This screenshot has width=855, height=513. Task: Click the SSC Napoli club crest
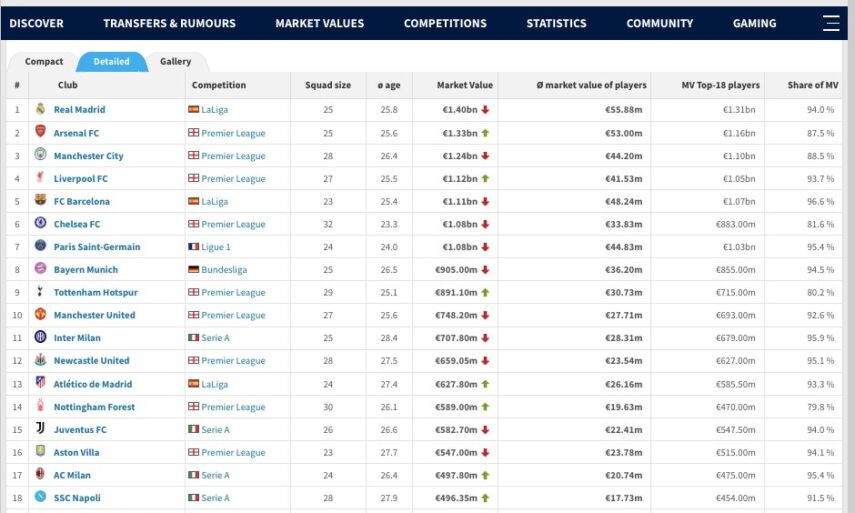pyautogui.click(x=40, y=498)
